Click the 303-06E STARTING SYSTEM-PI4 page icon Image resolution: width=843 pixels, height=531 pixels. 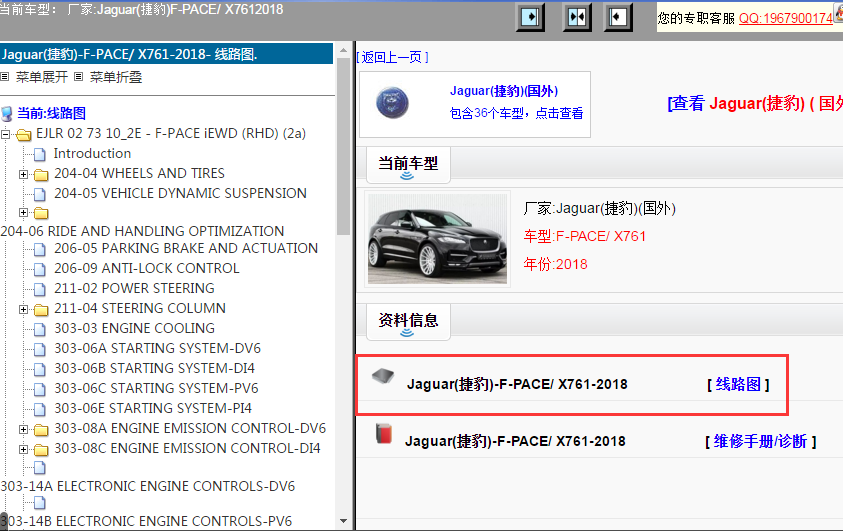[x=40, y=409]
